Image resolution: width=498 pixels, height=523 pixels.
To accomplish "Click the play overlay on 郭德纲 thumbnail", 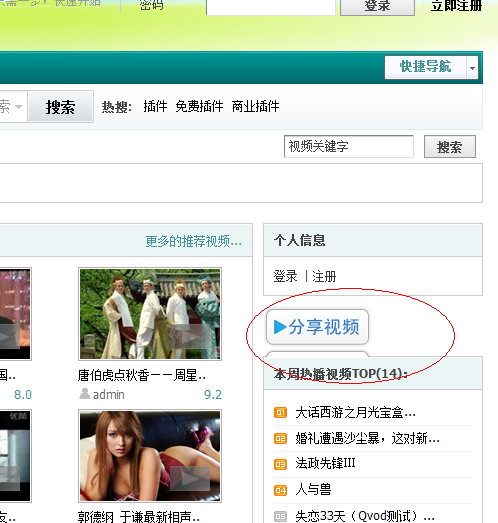I will point(190,479).
